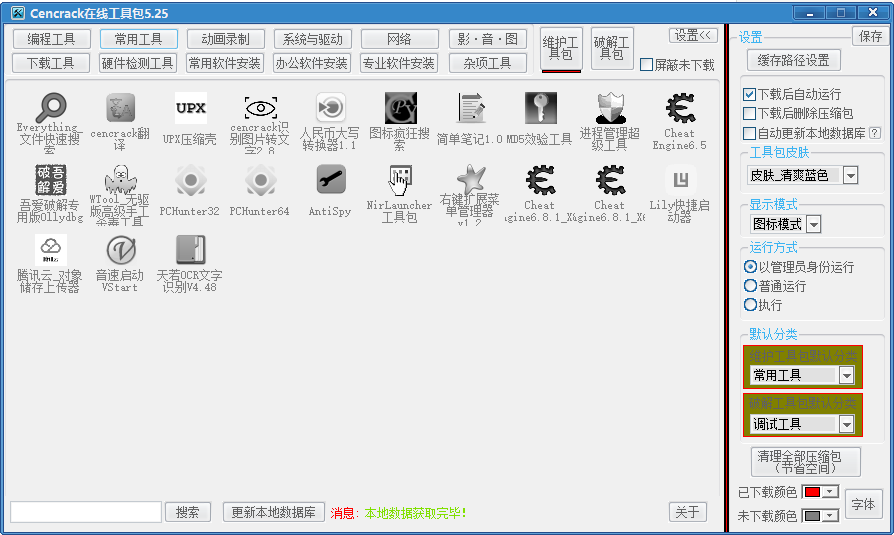Open 未下载颜色 dropdown arrow
Viewport: 894px width, 535px height.
830,516
